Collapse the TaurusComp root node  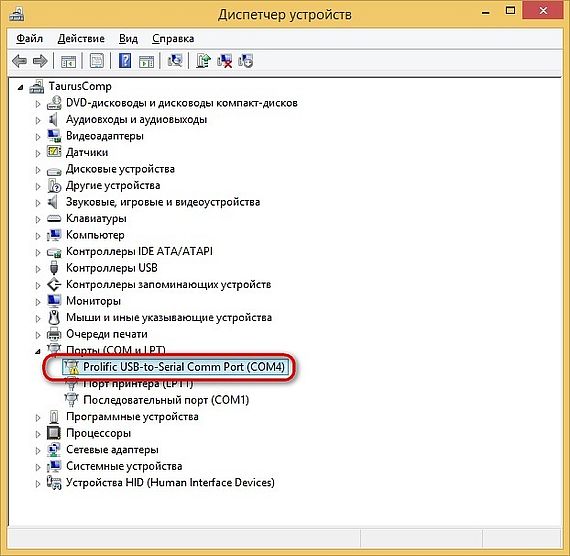click(20, 87)
